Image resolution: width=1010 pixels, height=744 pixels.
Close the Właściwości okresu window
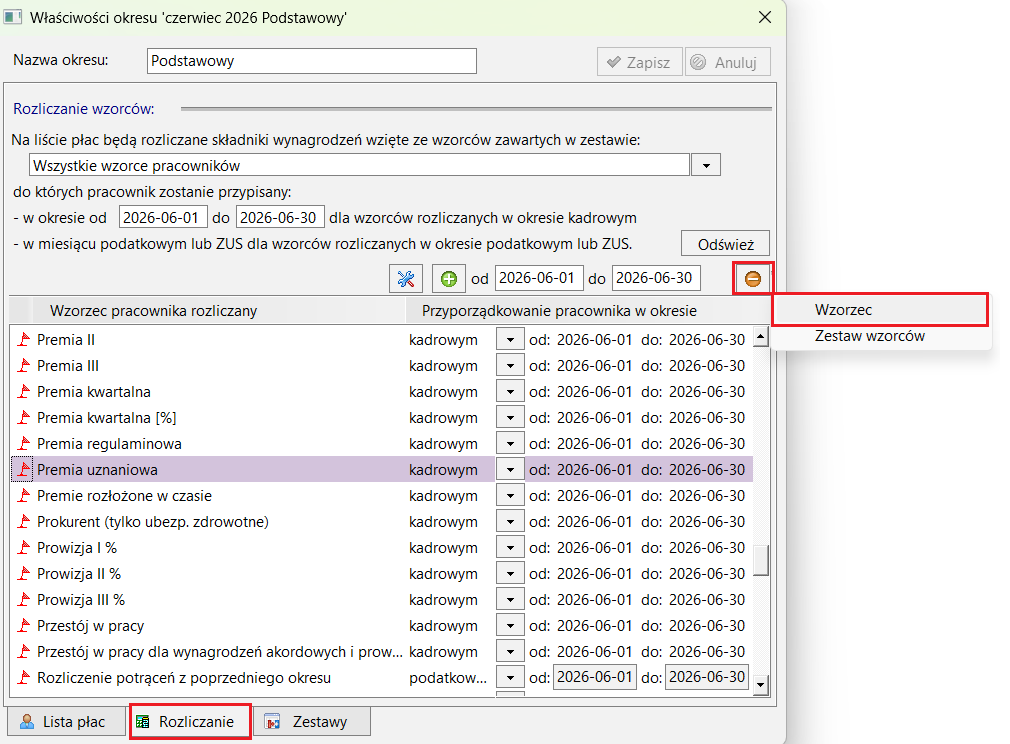click(x=765, y=17)
